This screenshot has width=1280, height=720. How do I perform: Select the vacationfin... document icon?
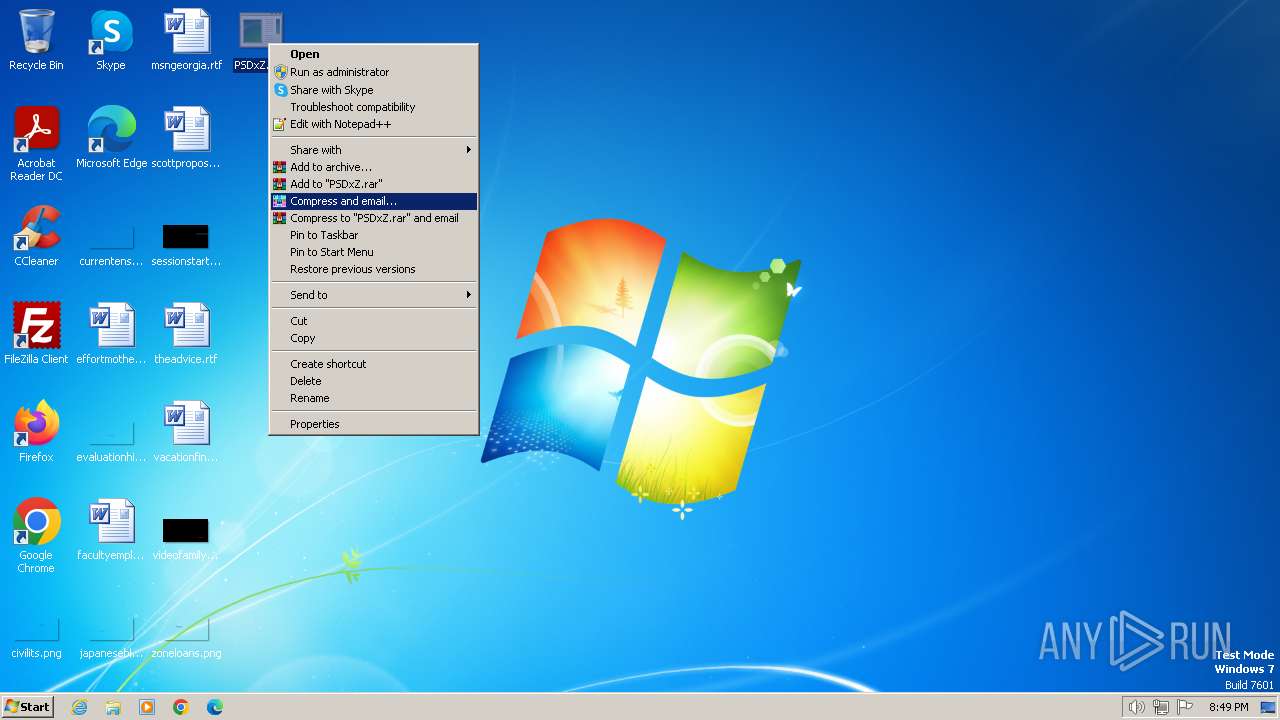coord(186,432)
